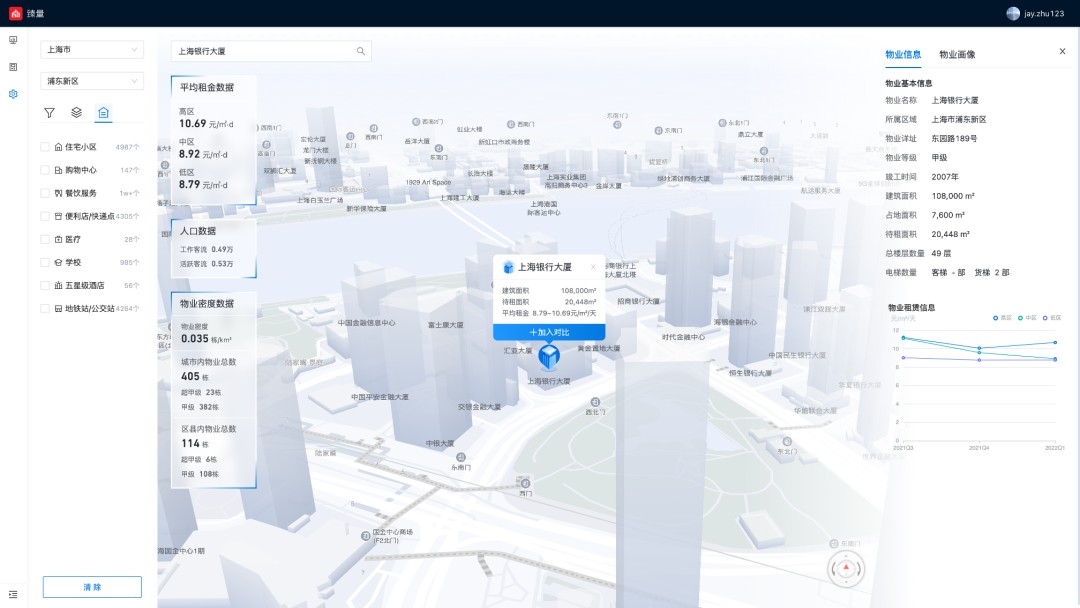Click the 中国平安金融大厦 map label

click(x=380, y=397)
